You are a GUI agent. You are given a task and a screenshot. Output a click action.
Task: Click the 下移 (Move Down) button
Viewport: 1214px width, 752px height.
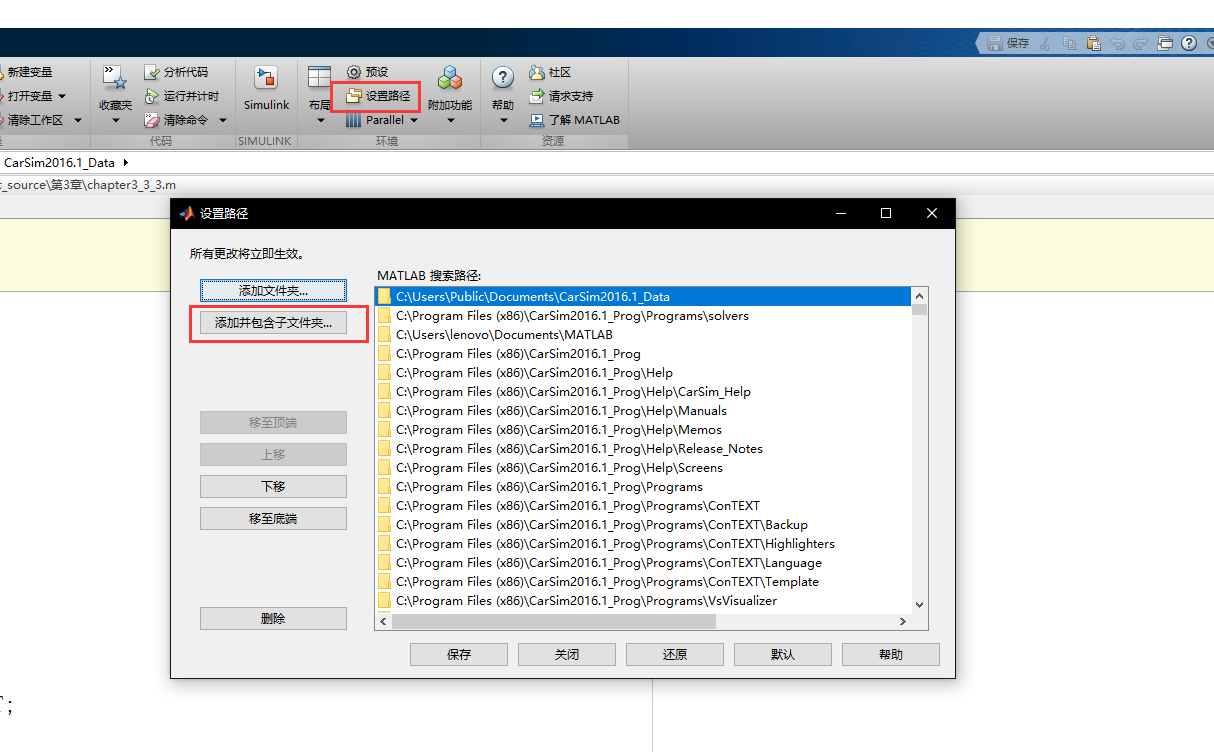pyautogui.click(x=273, y=486)
